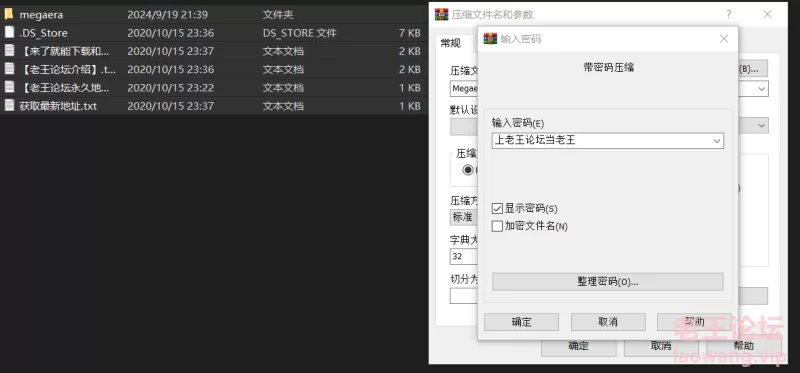Click WinRAR icon in 输入密码 title bar
Screen dimensions: 800x373
pyautogui.click(x=490, y=39)
